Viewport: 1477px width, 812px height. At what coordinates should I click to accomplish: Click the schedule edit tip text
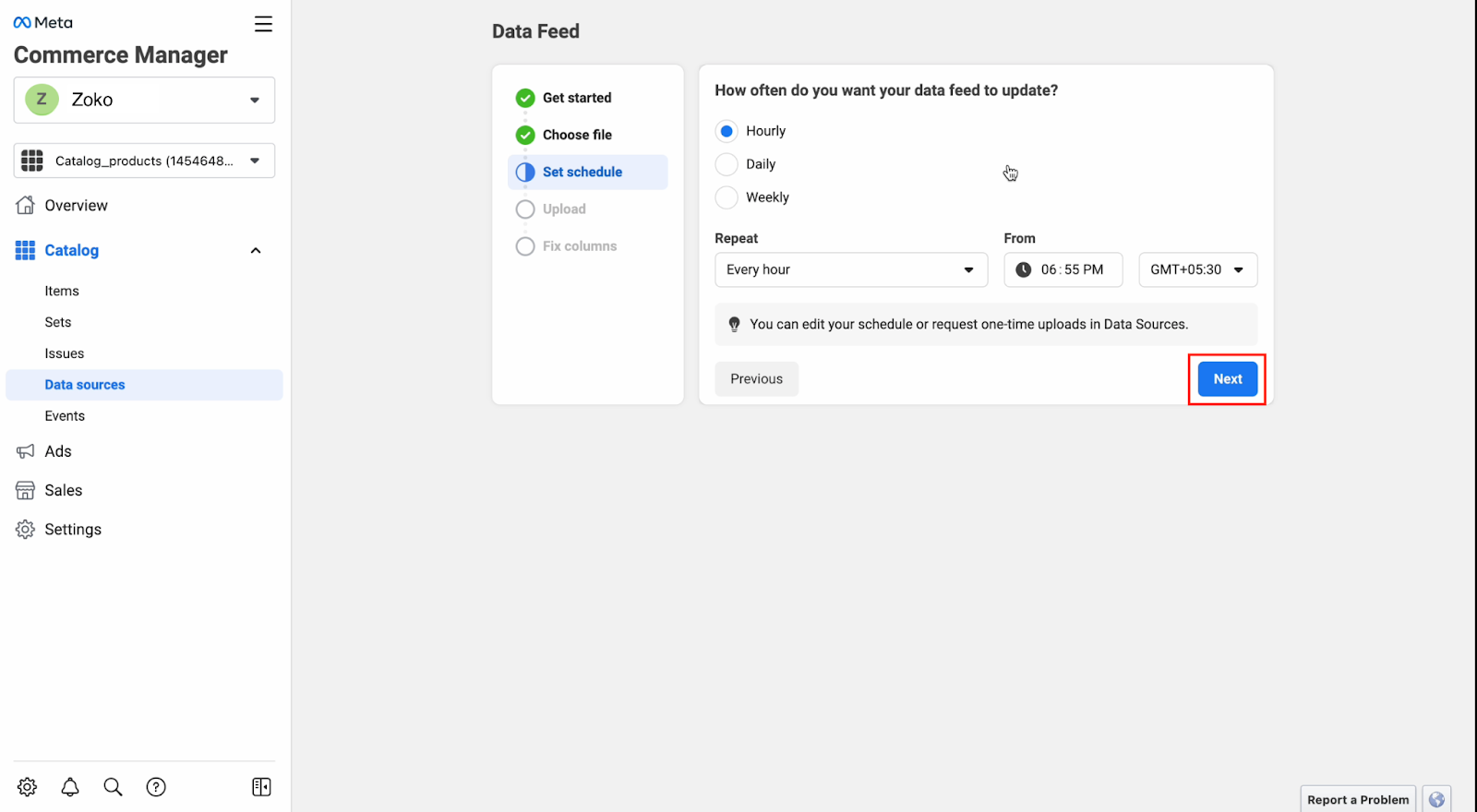pos(968,325)
